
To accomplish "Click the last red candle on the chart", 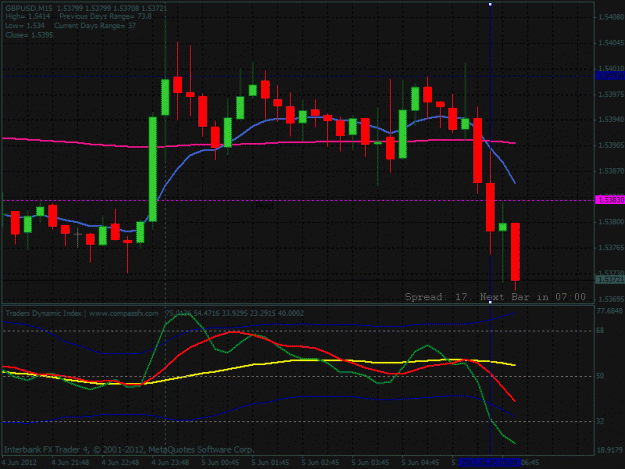I will point(515,252).
